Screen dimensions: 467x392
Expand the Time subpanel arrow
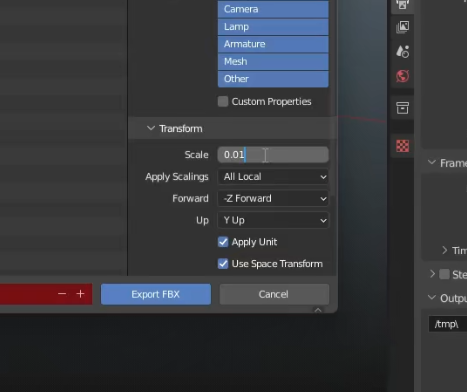(x=444, y=250)
